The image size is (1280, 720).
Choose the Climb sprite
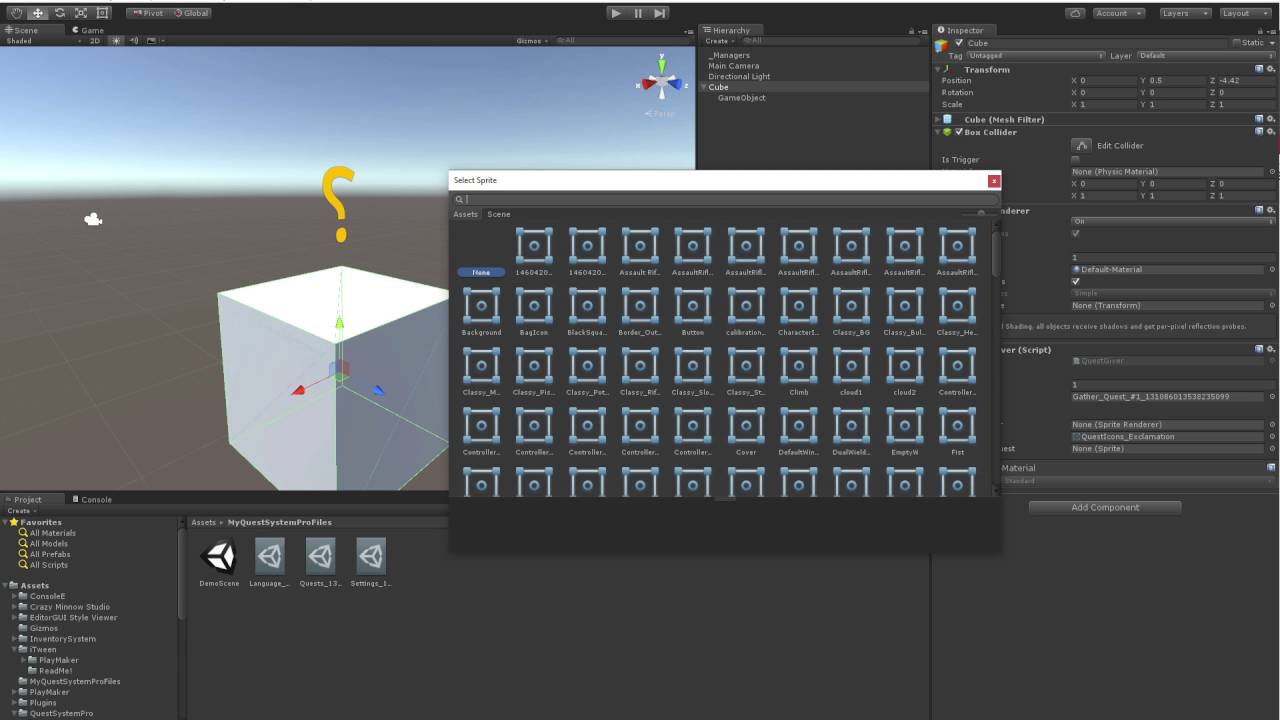pyautogui.click(x=799, y=372)
